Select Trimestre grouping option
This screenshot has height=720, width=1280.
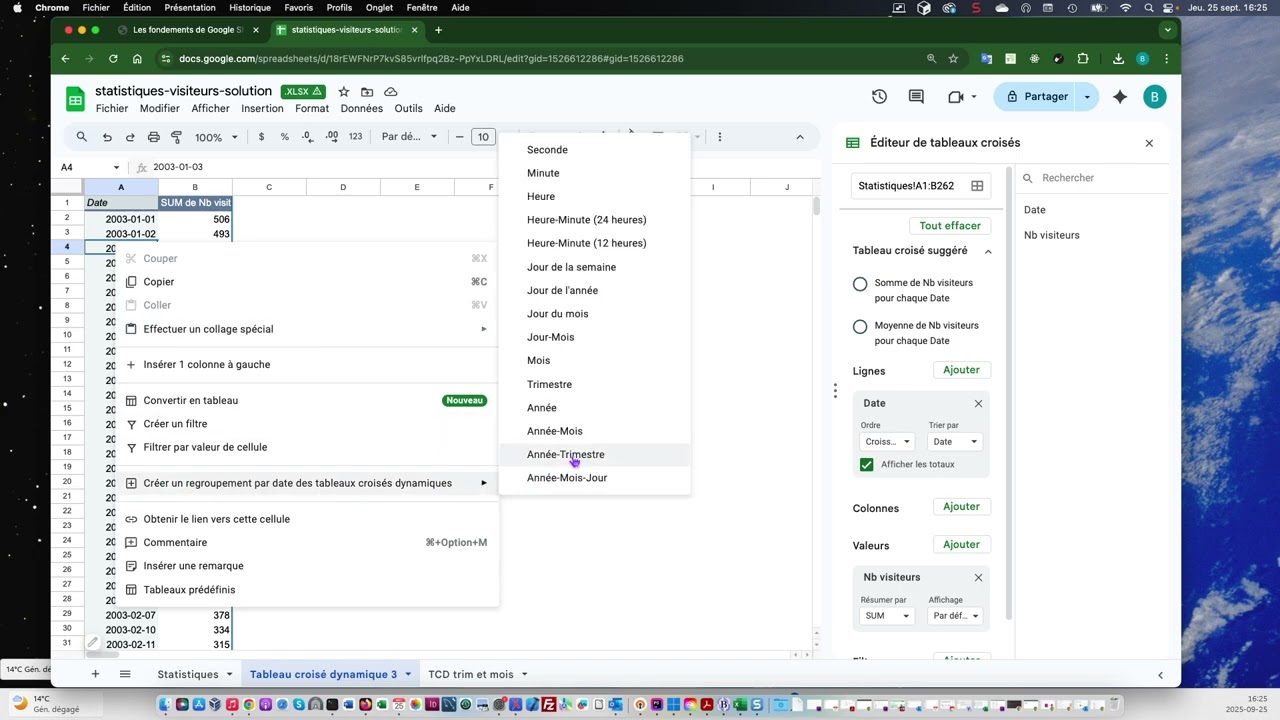point(594,384)
